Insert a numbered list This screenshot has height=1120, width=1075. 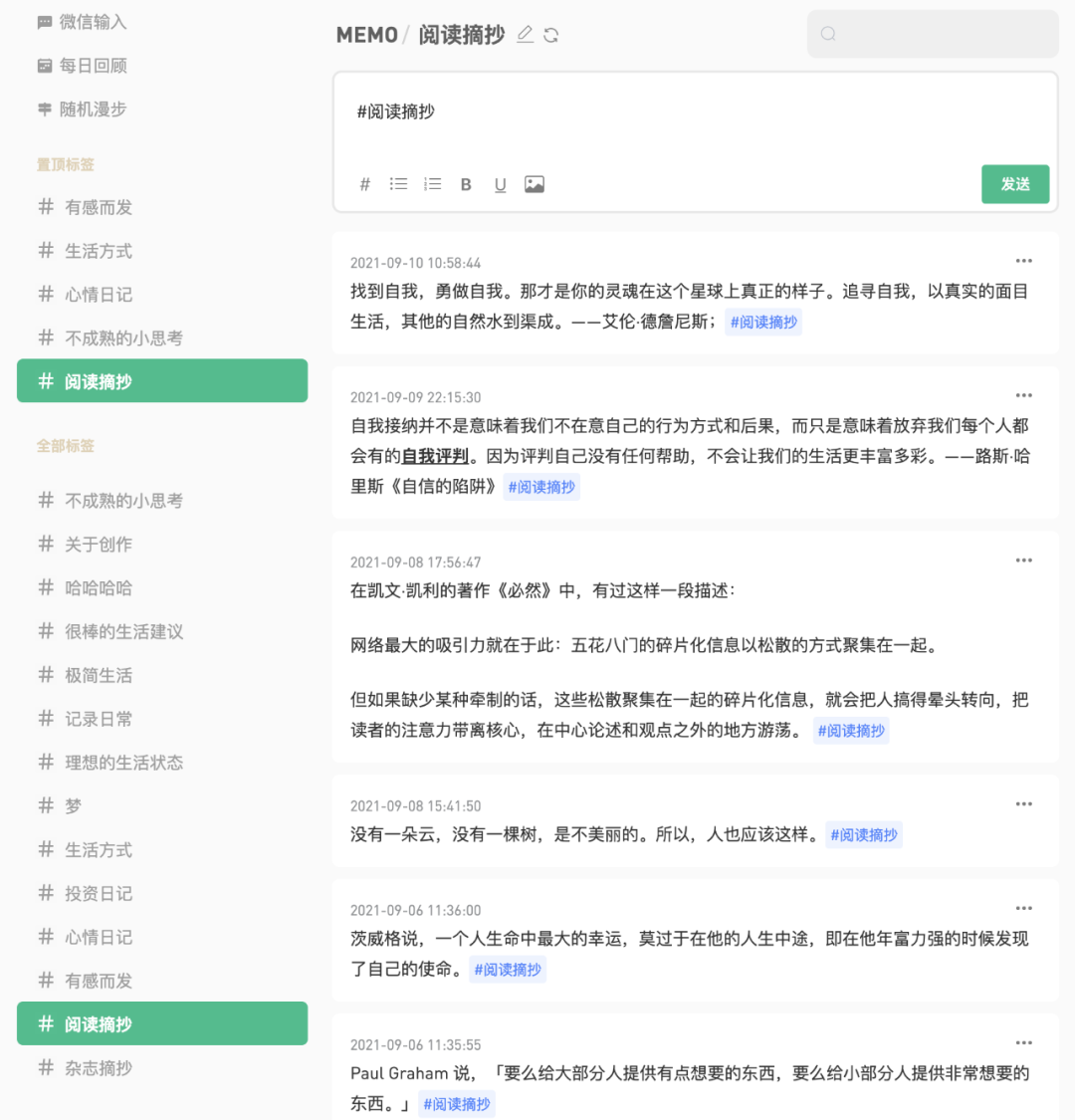pyautogui.click(x=432, y=184)
